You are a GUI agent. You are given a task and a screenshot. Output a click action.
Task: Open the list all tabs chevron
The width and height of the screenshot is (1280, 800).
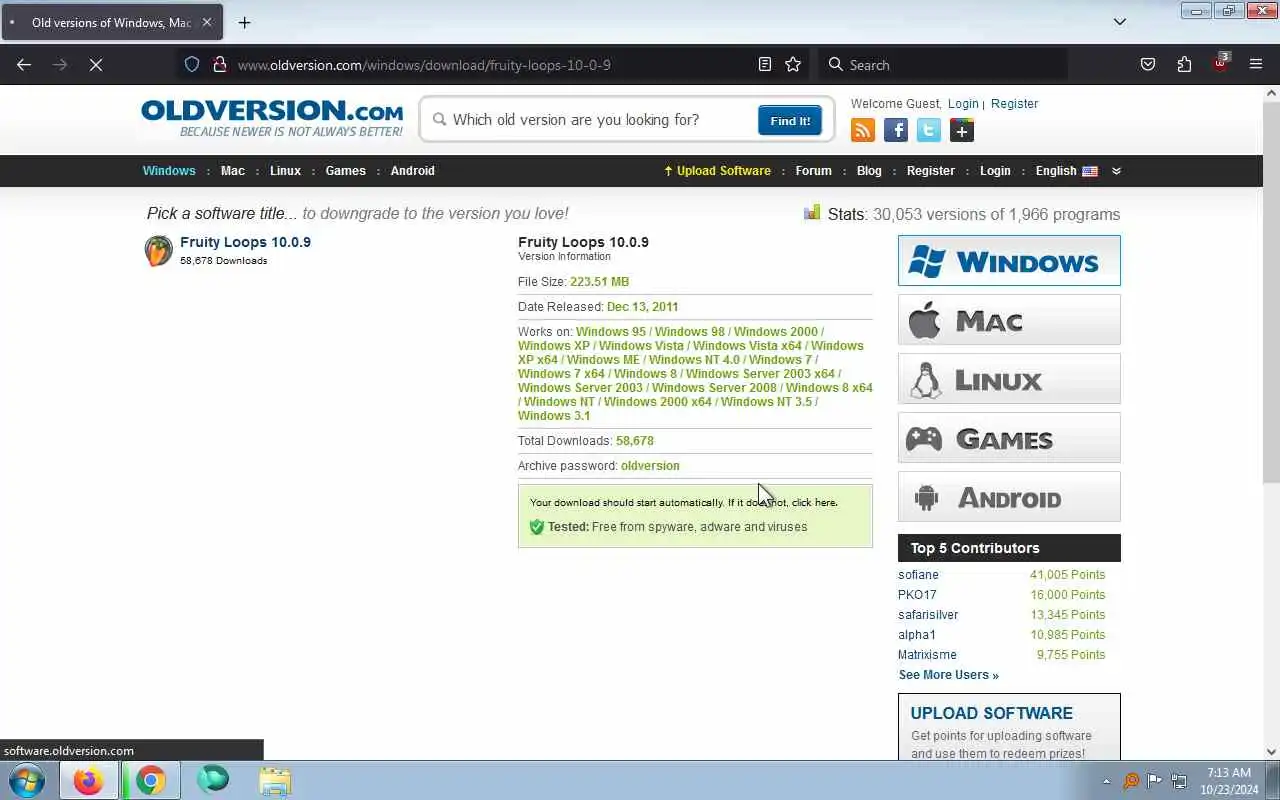[x=1120, y=22]
